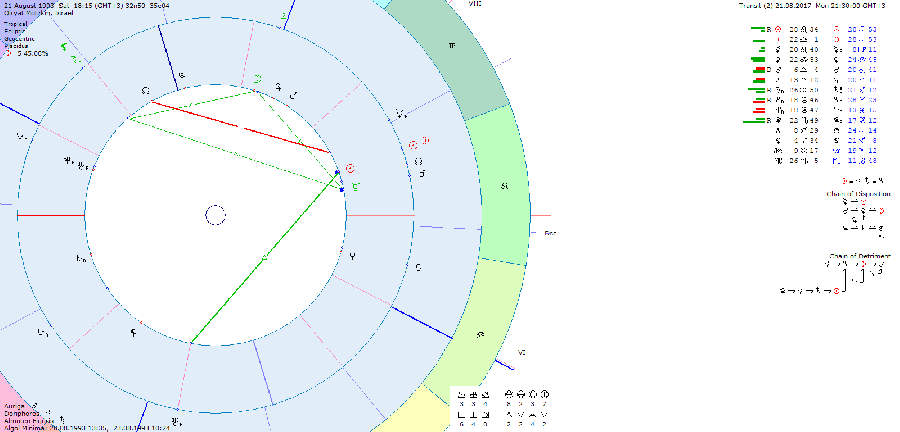Image resolution: width=900 pixels, height=432 pixels.
Task: Click the Moon phase icon beside 45.00%
Action: click(9, 53)
